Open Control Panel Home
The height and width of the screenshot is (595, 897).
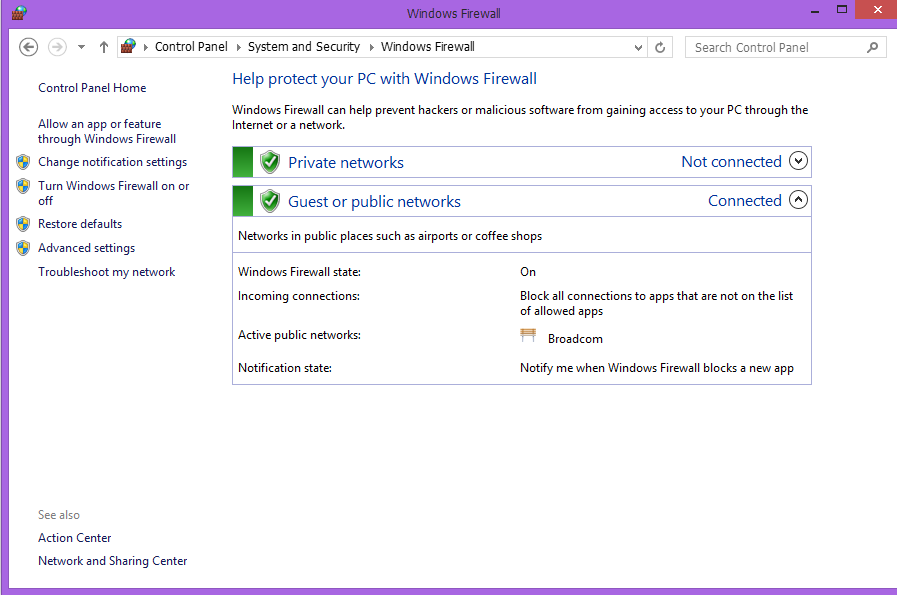pos(92,88)
